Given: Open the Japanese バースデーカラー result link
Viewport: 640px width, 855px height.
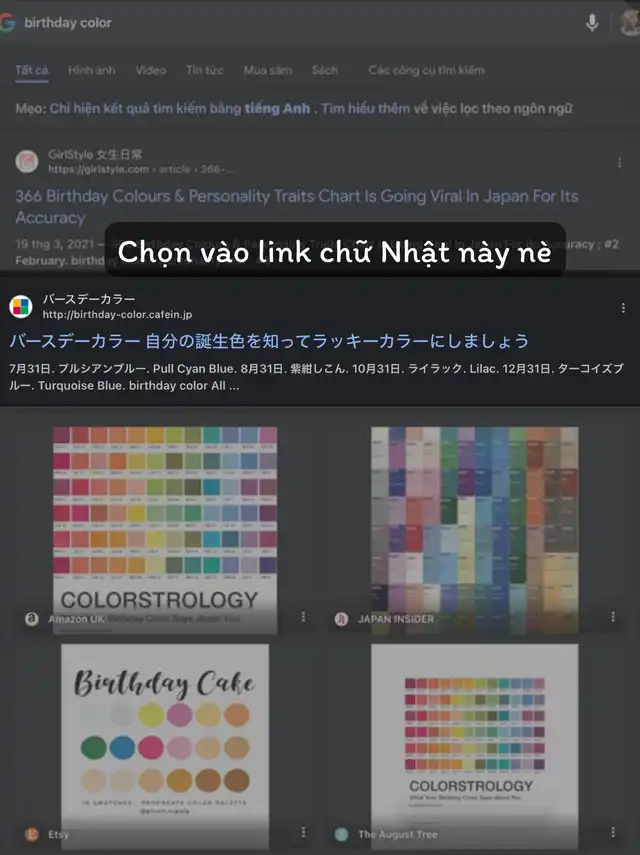Looking at the screenshot, I should point(269,341).
